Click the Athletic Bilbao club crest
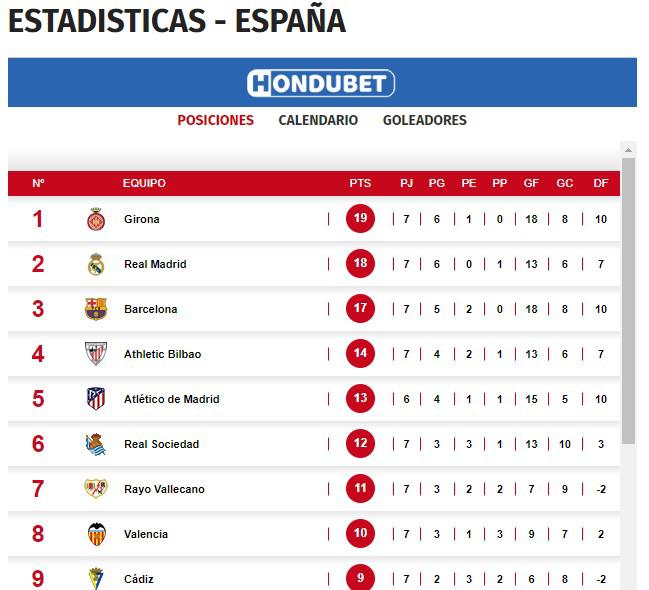 96,354
